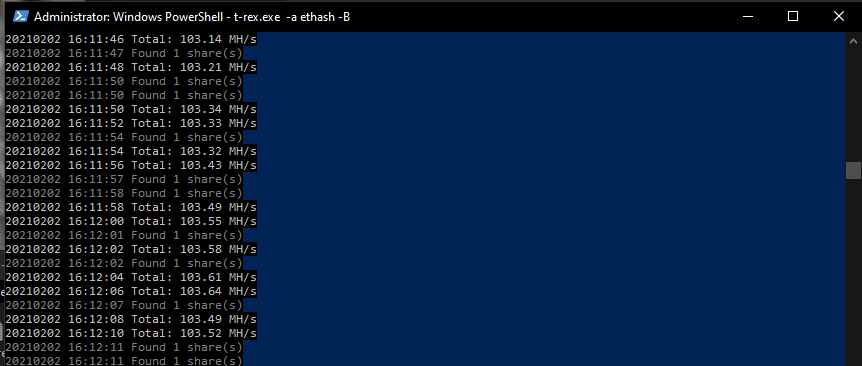Click the vertical scrollbar thumb
Viewport: 862px width, 366px height.
pos(853,170)
